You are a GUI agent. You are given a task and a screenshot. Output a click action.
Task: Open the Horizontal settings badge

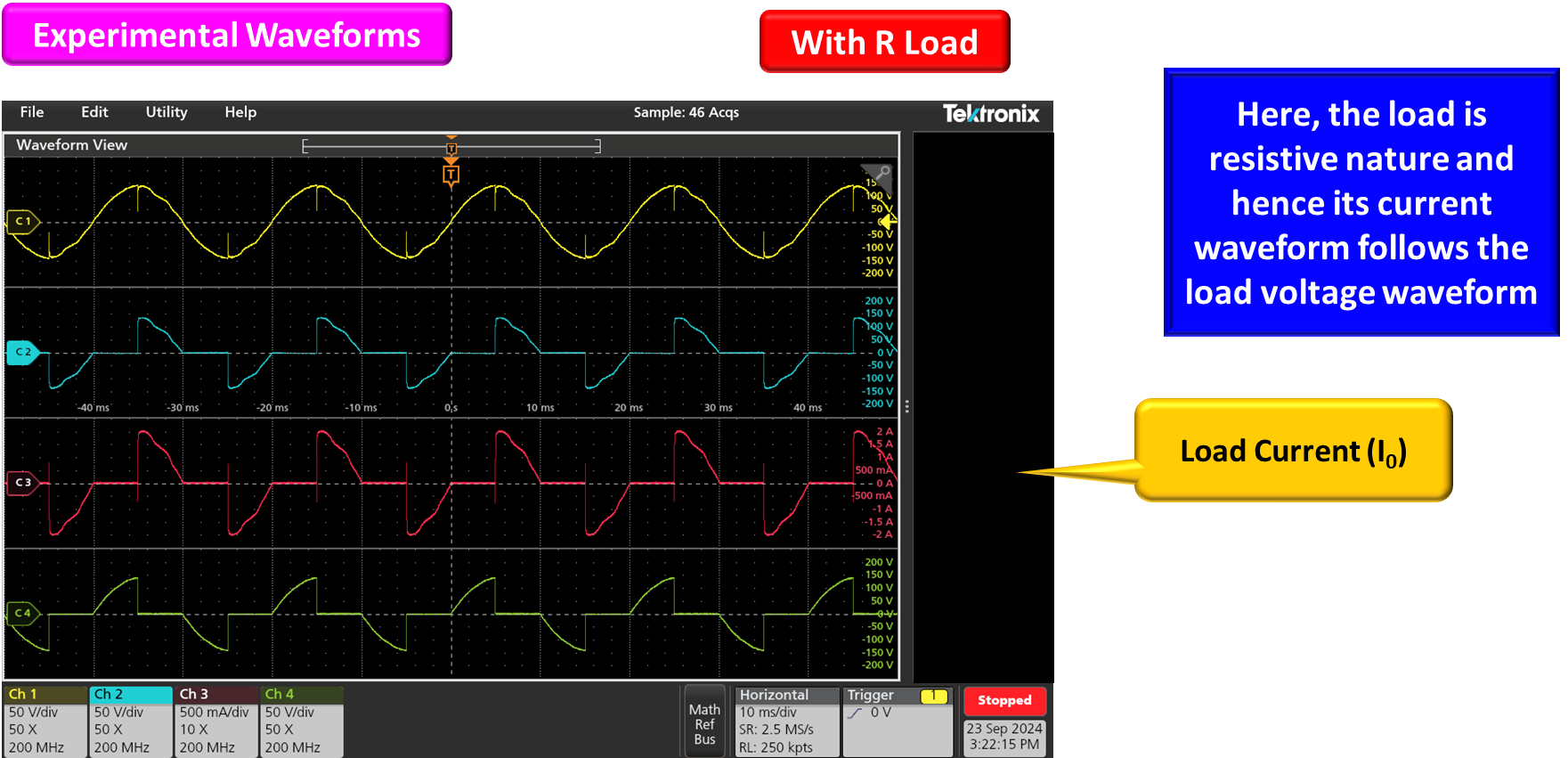(786, 721)
